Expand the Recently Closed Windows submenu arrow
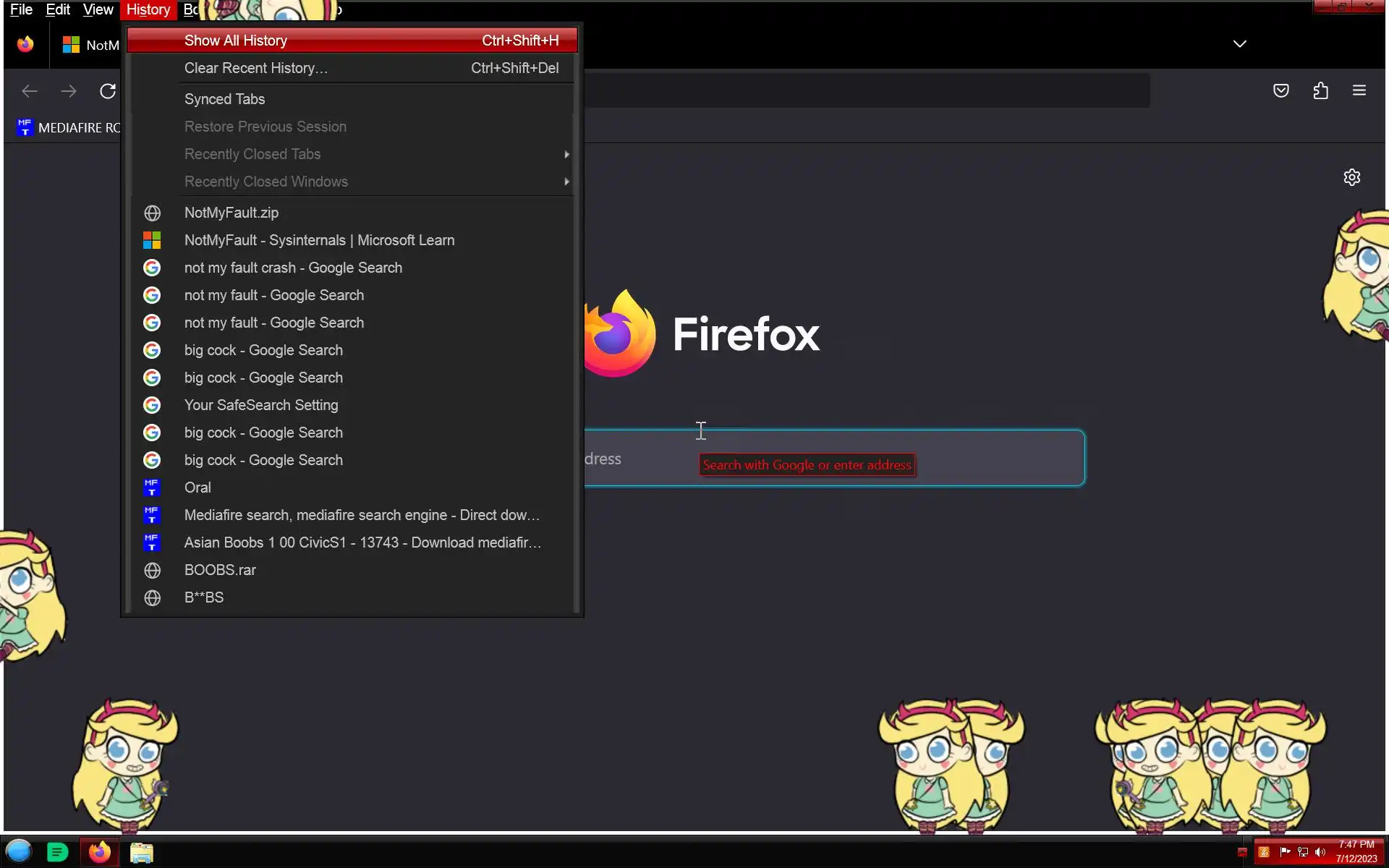Screen dimensions: 1389x868 (566, 182)
